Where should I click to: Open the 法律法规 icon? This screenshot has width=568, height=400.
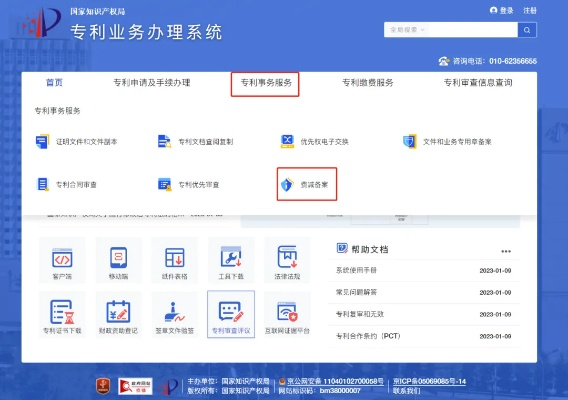[x=287, y=257]
